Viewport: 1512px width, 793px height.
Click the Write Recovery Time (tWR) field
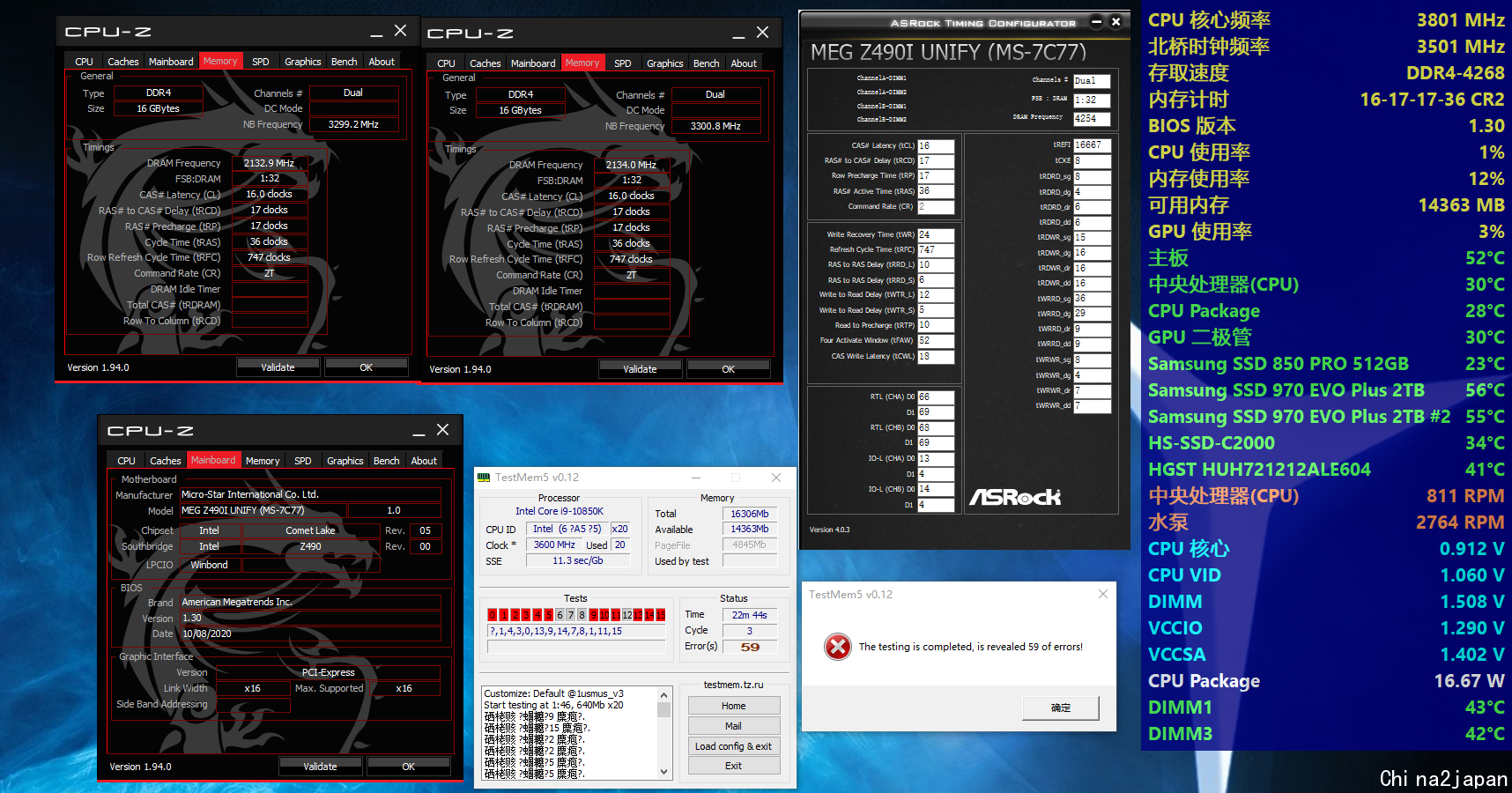pyautogui.click(x=936, y=235)
